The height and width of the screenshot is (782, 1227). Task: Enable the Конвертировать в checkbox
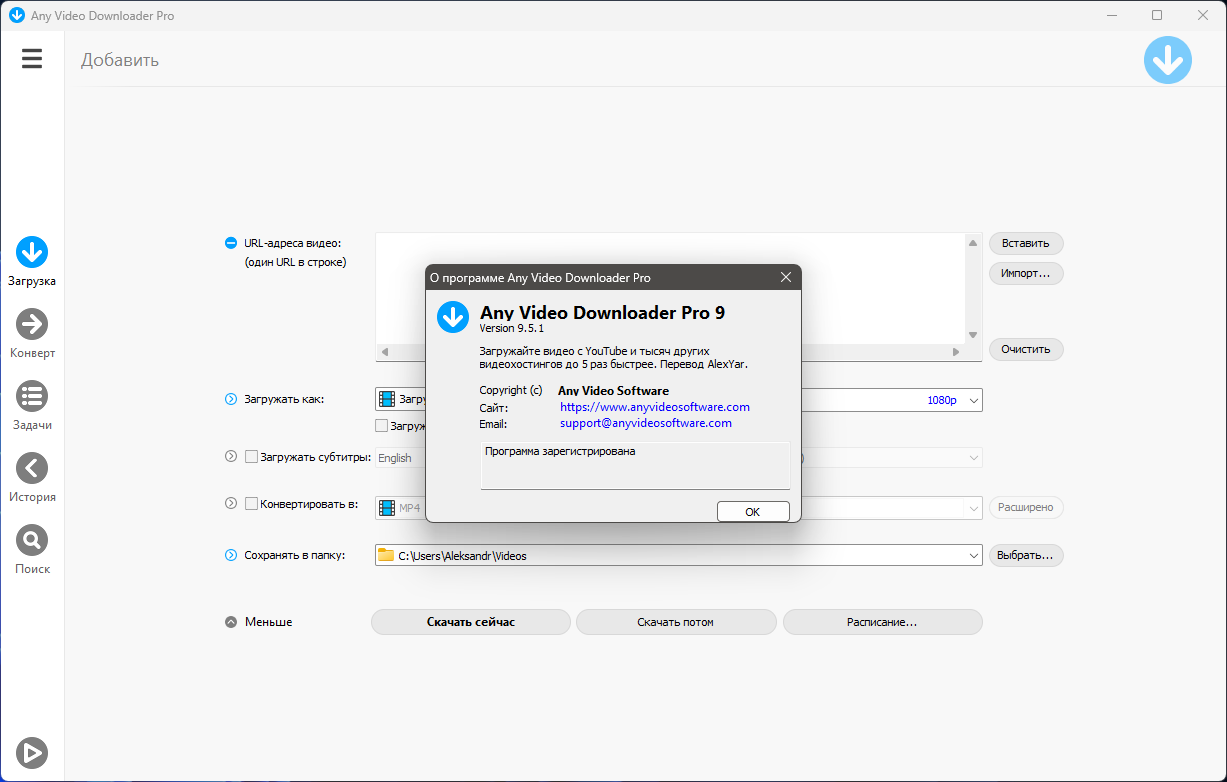(252, 504)
